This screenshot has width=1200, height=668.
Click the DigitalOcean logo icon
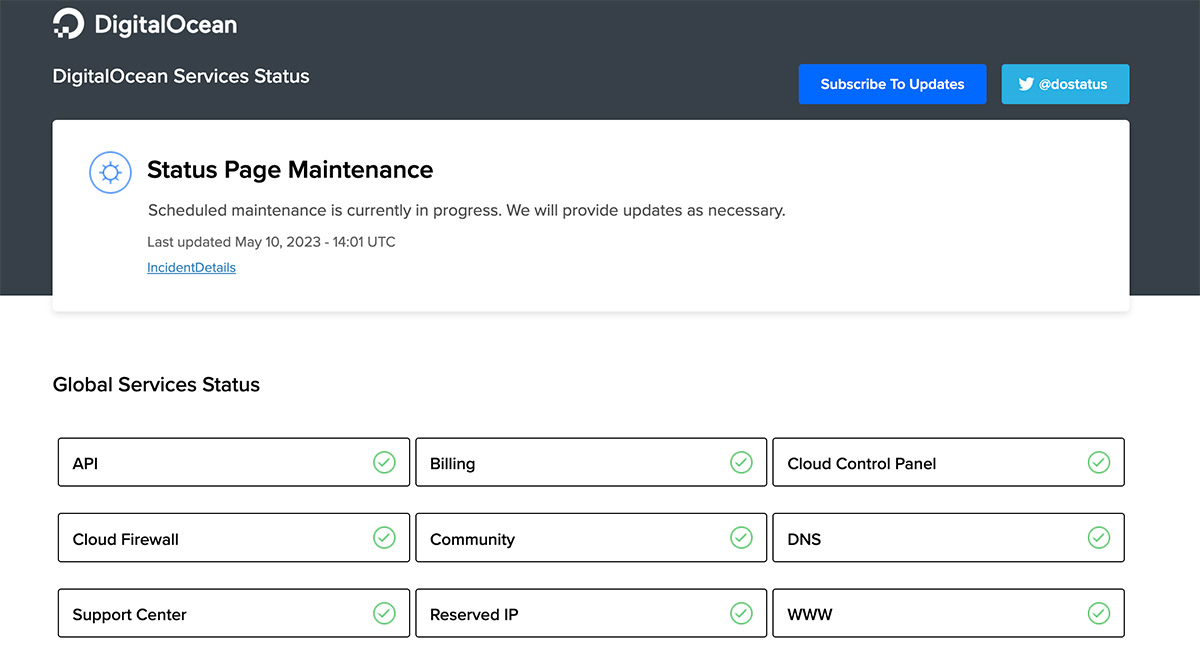68,23
